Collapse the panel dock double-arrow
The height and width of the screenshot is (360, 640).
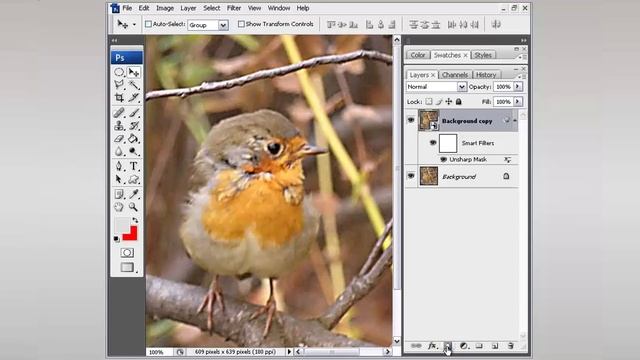coord(524,40)
